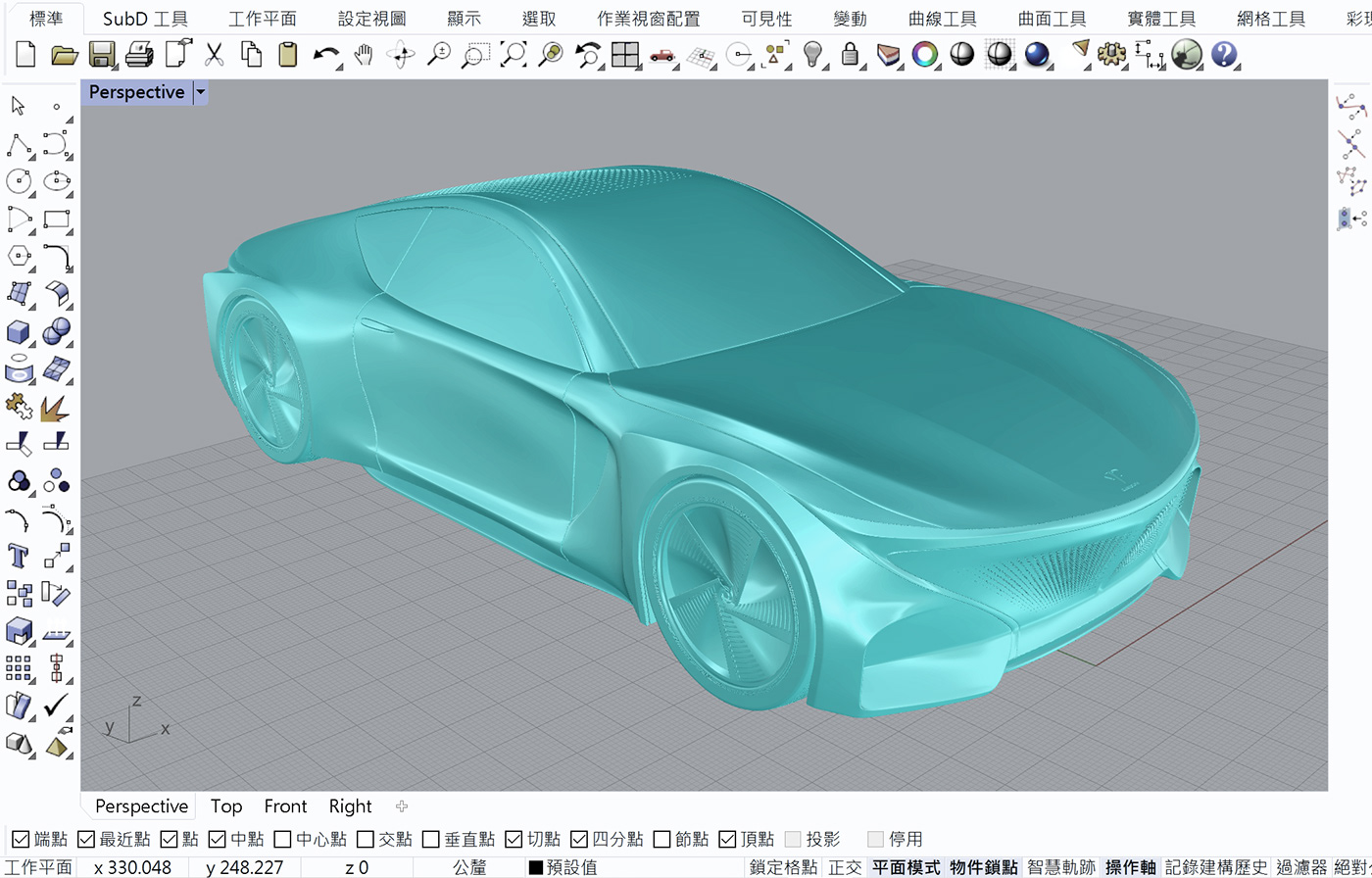This screenshot has height=878, width=1372.
Task: Activate the Rotate view tool
Action: (x=400, y=56)
